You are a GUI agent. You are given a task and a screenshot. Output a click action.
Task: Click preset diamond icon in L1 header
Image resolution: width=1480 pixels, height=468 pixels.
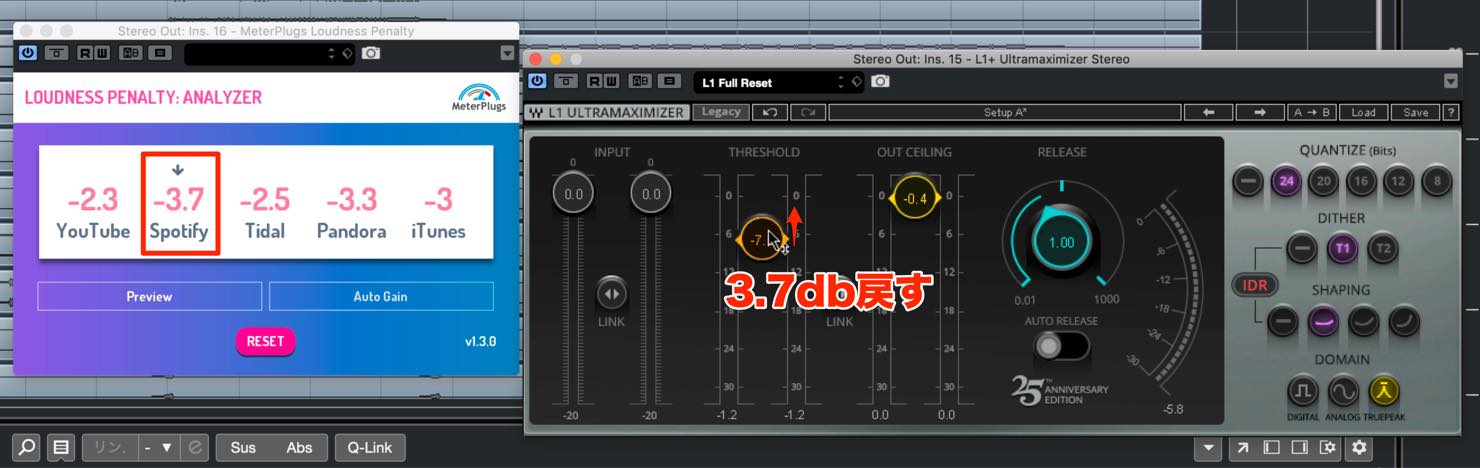pyautogui.click(x=857, y=82)
